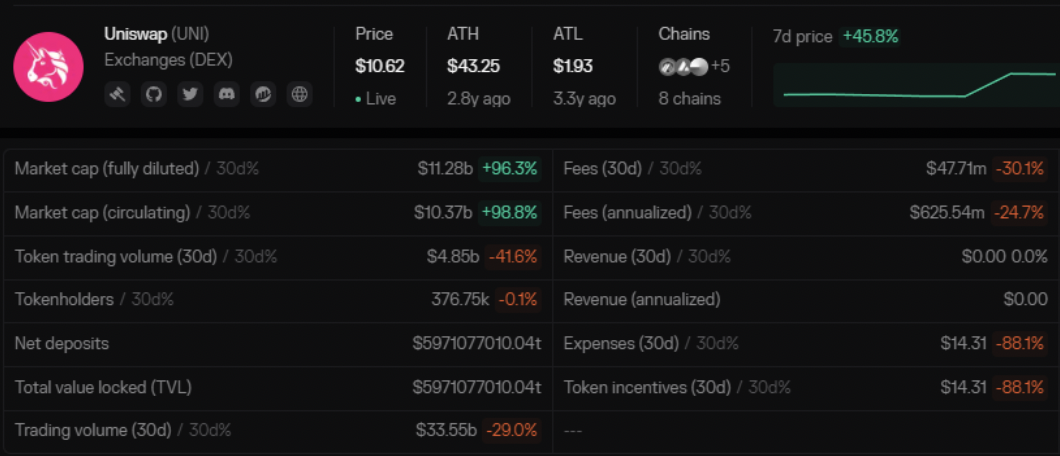Select the 'Total value locked (TVL)' label
1060x456 pixels.
pos(103,388)
